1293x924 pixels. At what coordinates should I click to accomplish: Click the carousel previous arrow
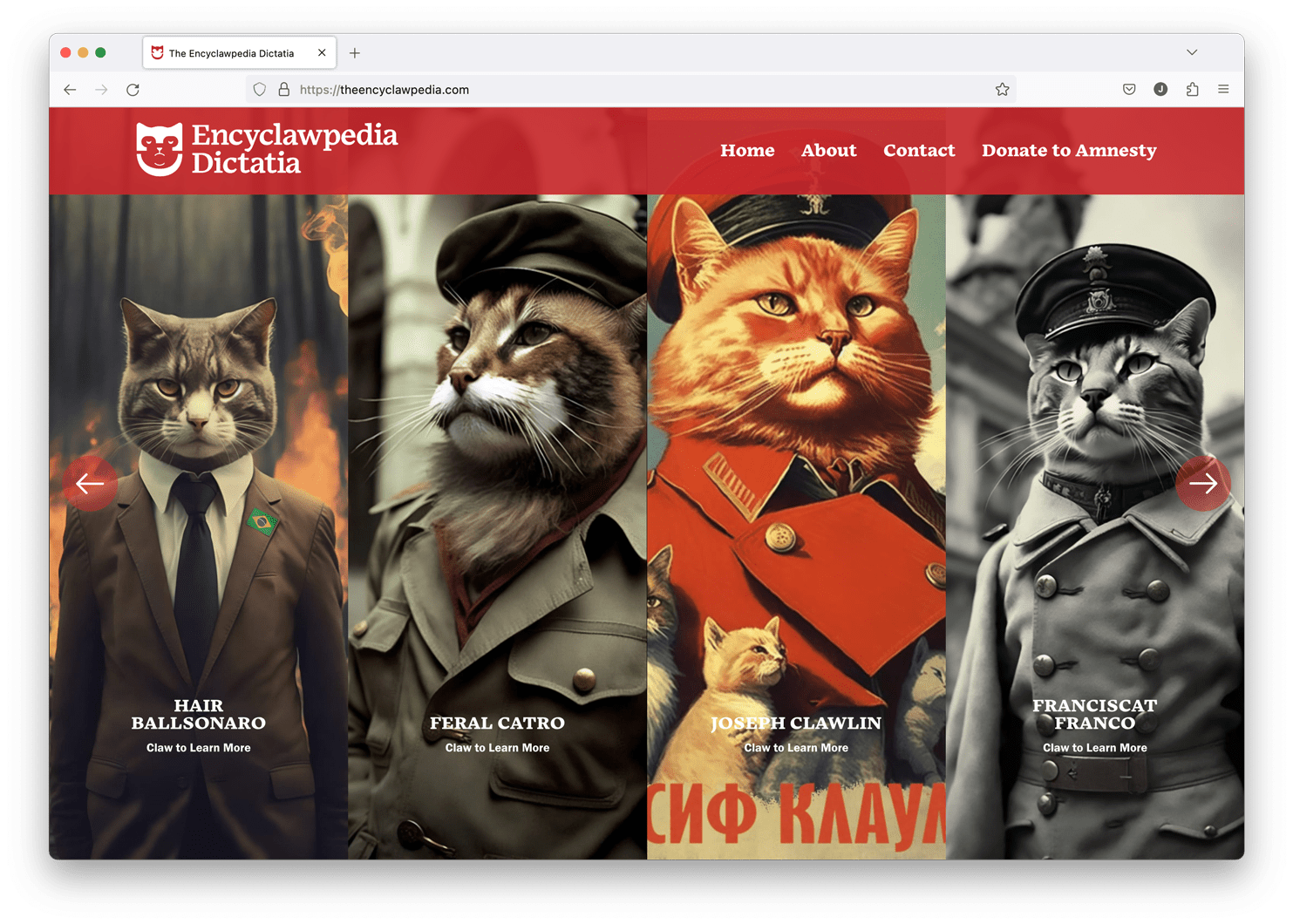90,483
